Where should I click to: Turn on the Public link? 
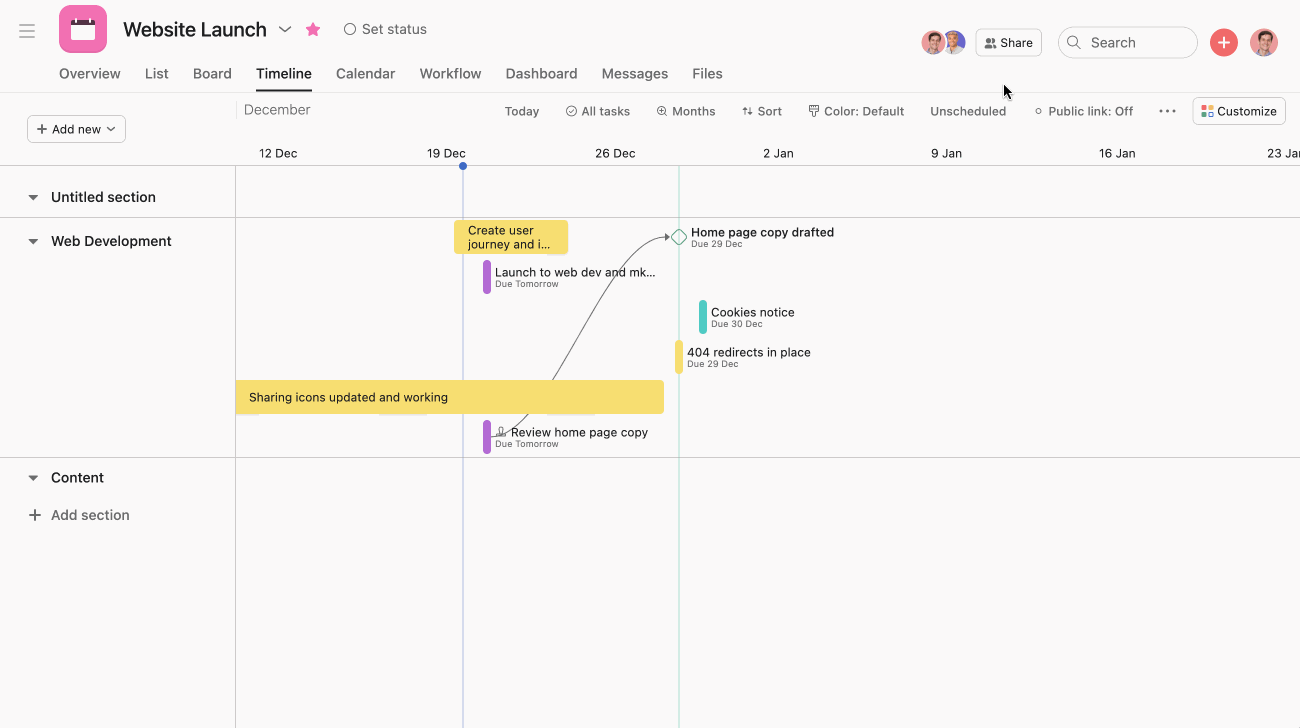[1084, 111]
